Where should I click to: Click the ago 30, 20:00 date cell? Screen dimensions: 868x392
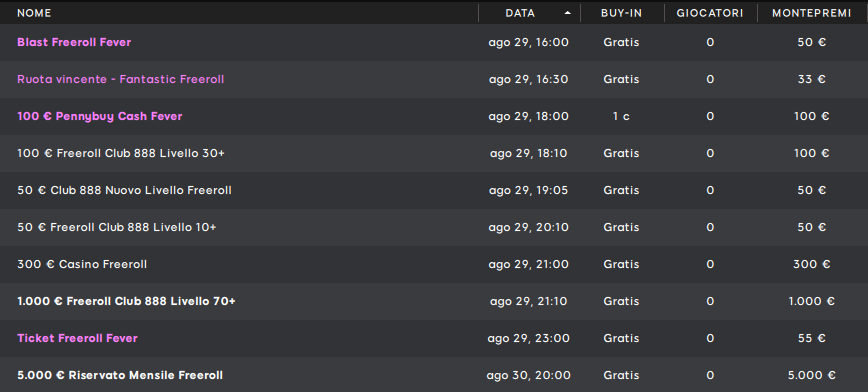pos(529,375)
